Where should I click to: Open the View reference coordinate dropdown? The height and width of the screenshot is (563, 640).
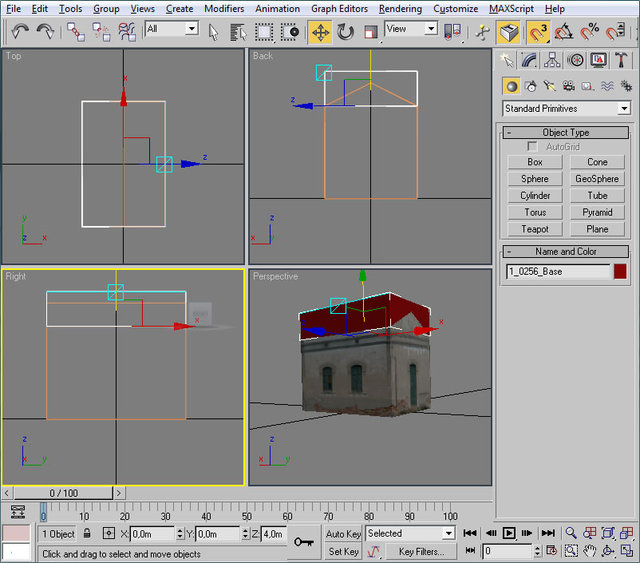pyautogui.click(x=411, y=29)
